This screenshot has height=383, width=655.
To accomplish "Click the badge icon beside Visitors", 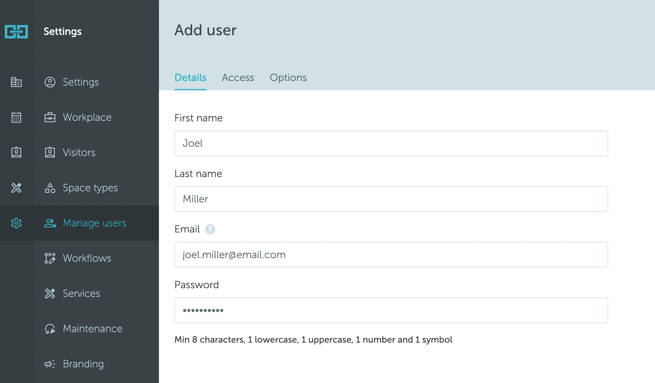I will 50,152.
